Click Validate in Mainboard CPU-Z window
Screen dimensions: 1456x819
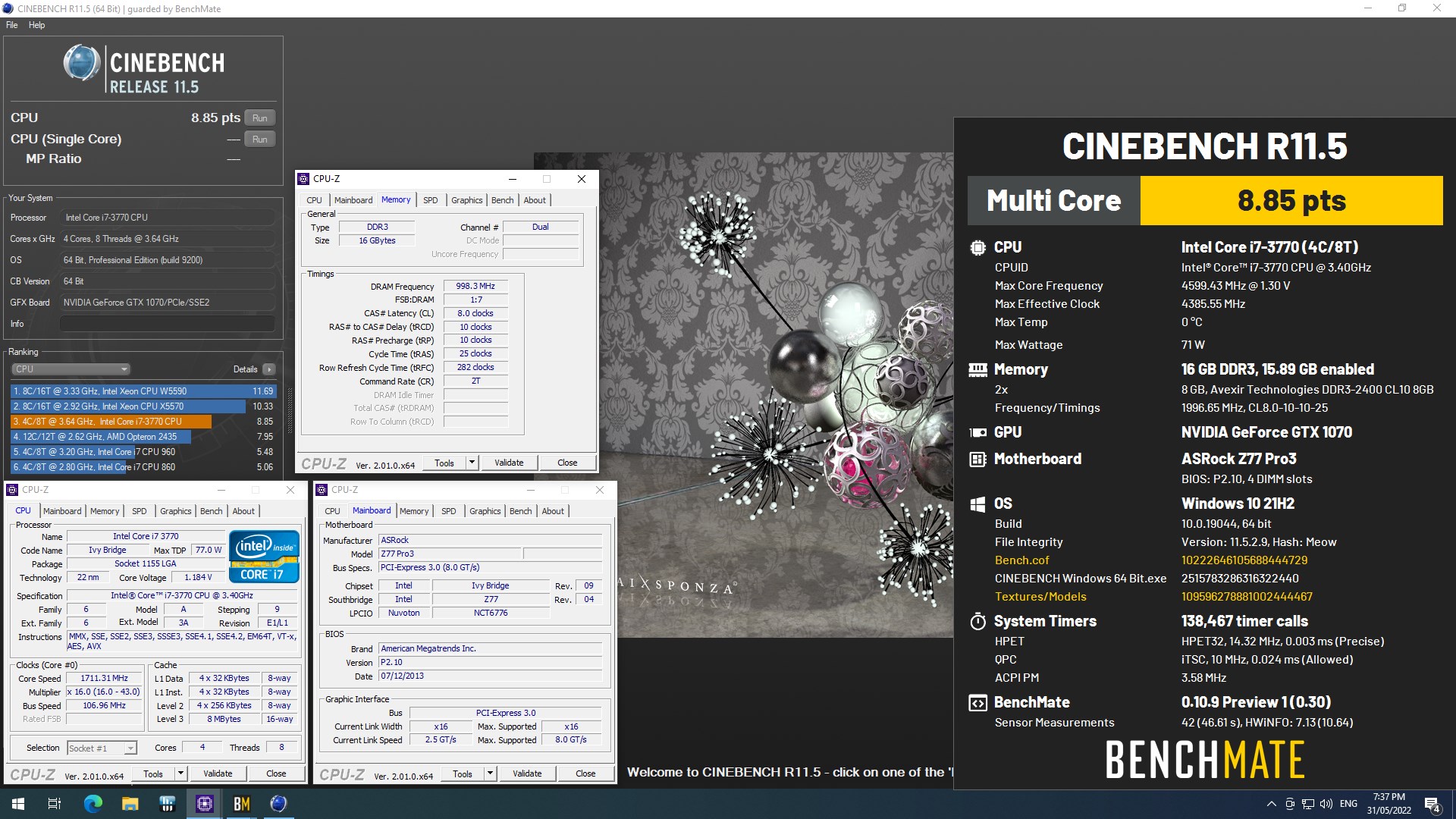[x=527, y=773]
